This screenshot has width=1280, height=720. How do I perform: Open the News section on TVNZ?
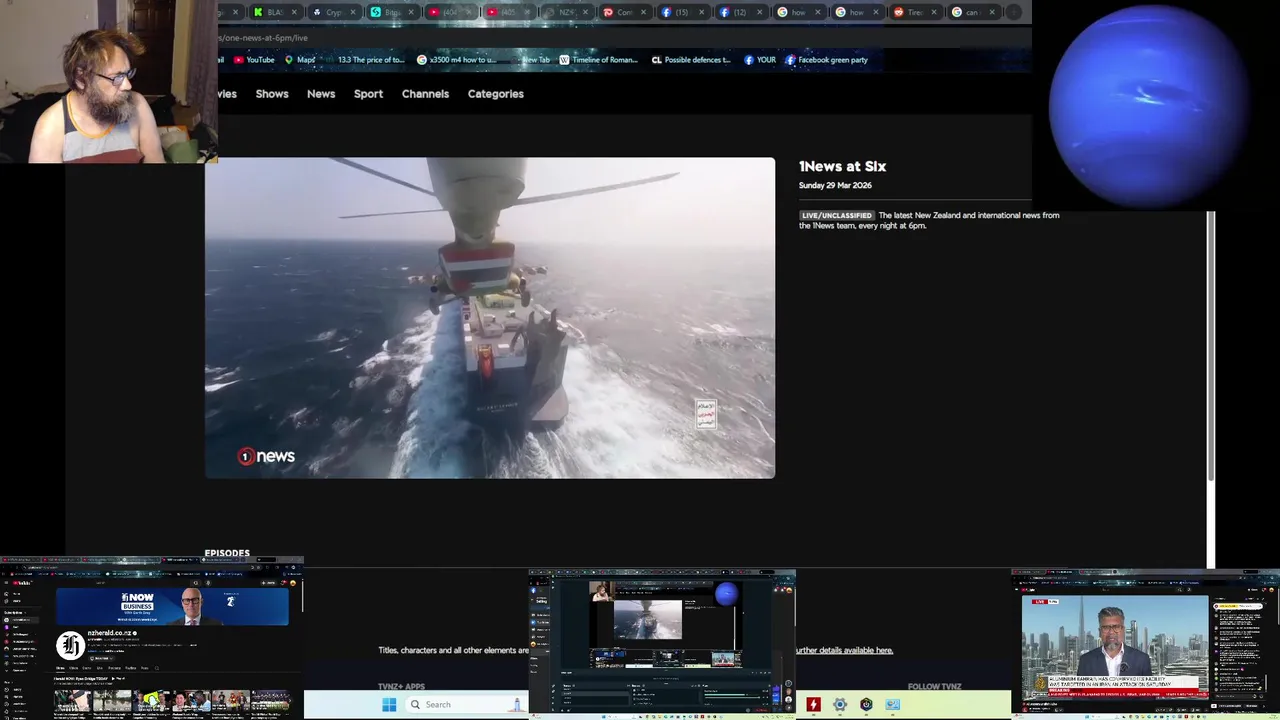[x=321, y=94]
